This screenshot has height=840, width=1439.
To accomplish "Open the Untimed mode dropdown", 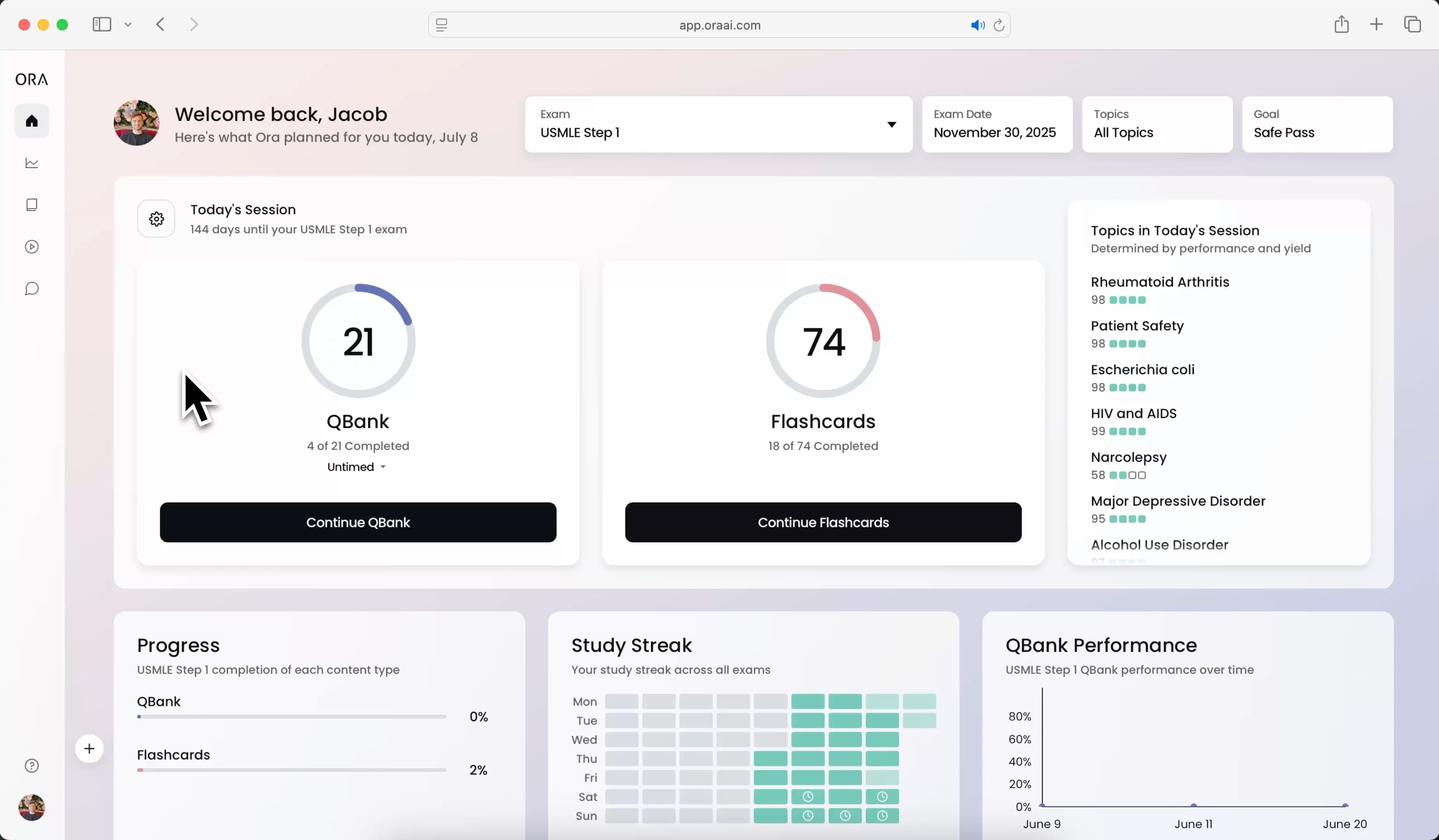I will coord(357,467).
